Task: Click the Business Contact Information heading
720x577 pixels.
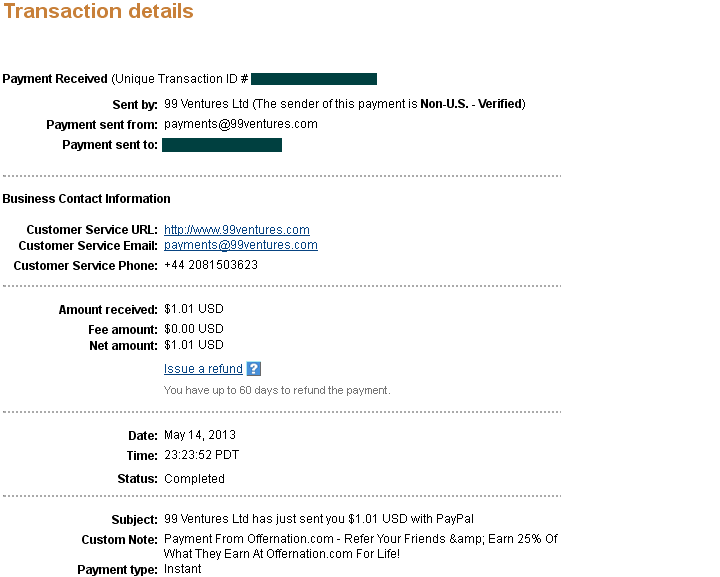Action: (86, 199)
